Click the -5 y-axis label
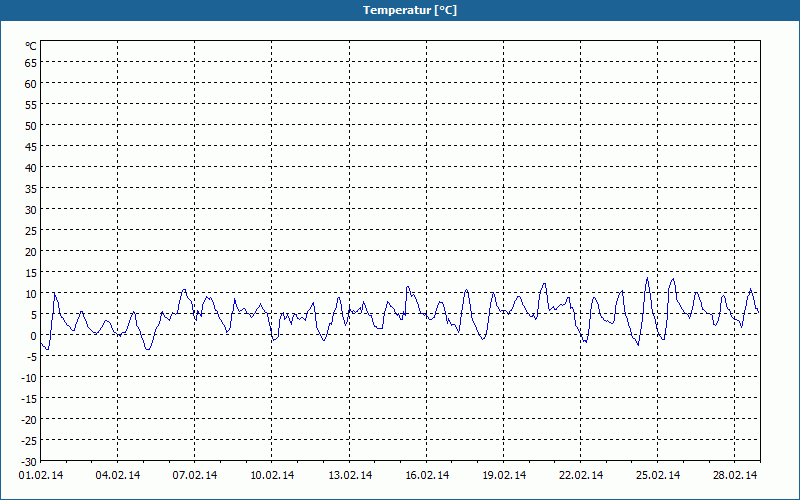This screenshot has height=500, width=800. pos(32,357)
